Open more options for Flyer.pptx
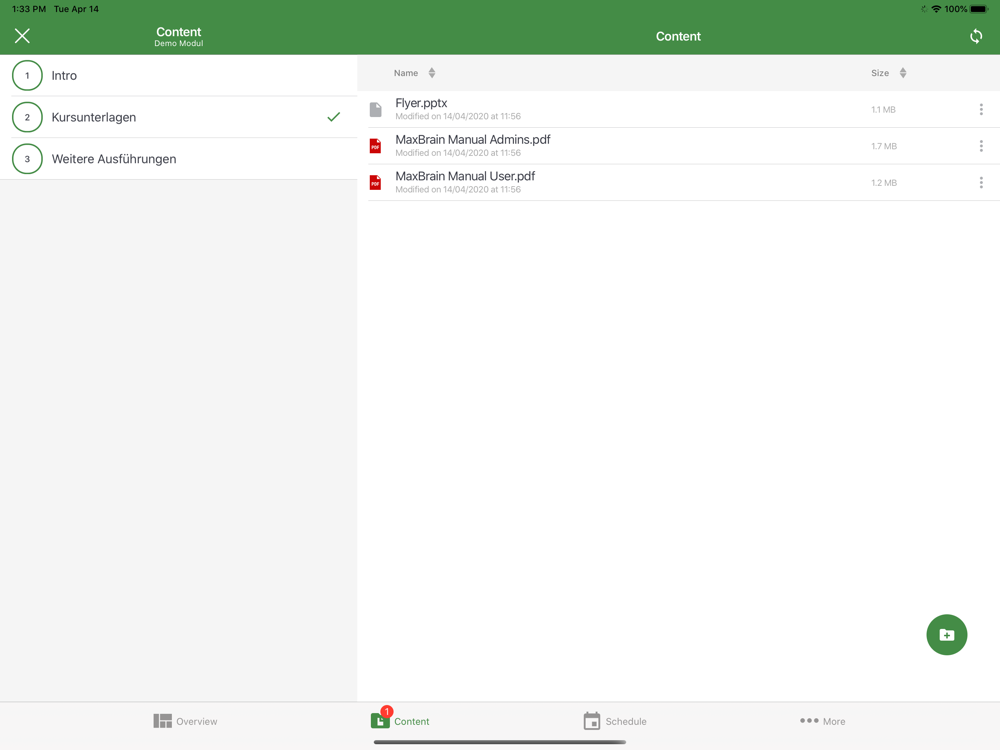Screen dimensions: 1000x750 coord(980,110)
